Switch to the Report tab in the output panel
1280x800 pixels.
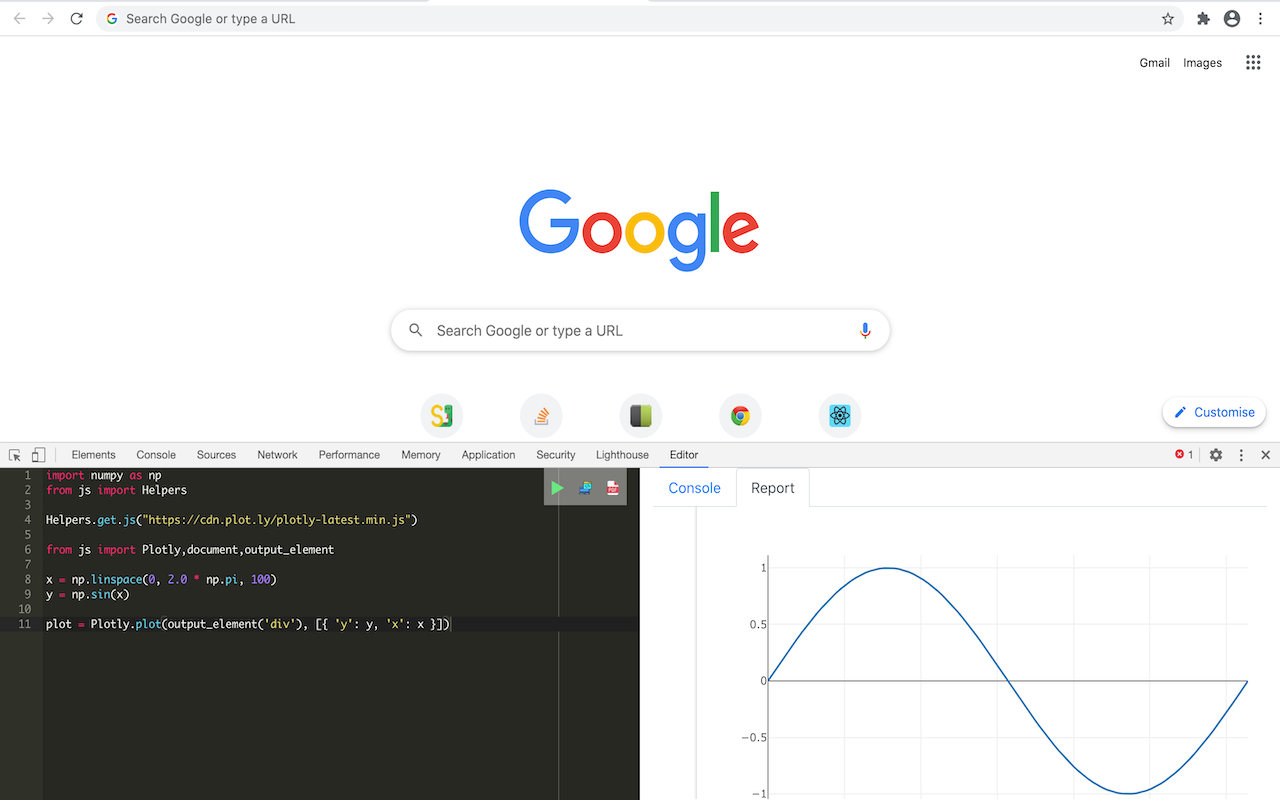click(x=772, y=487)
